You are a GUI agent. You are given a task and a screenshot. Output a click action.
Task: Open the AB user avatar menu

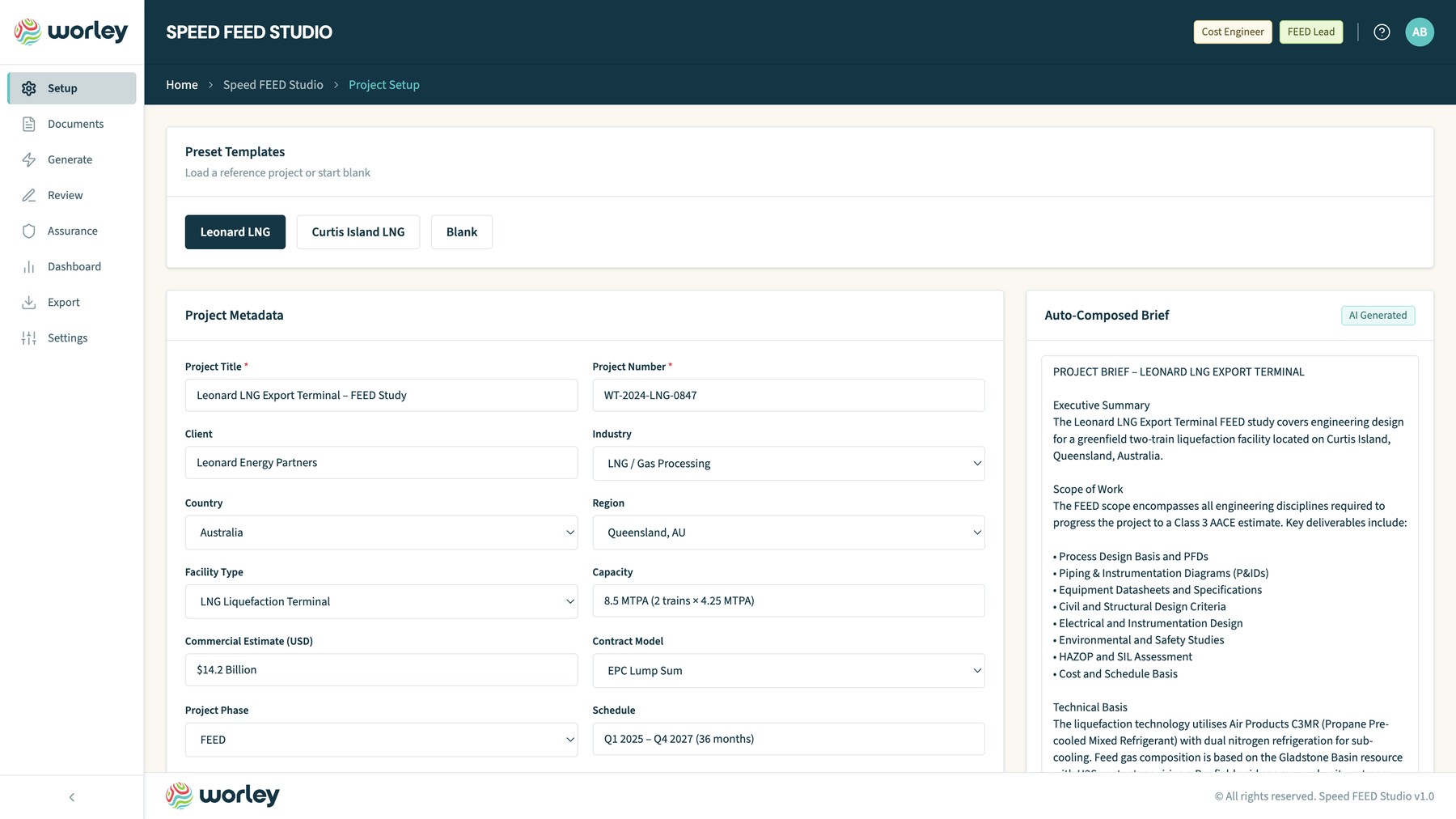click(1420, 32)
